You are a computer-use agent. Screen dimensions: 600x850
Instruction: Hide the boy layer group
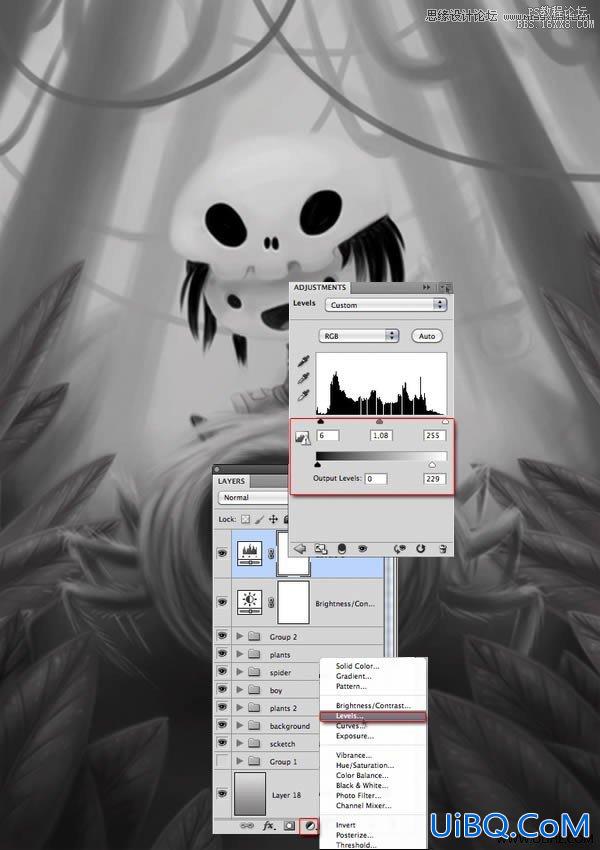222,689
